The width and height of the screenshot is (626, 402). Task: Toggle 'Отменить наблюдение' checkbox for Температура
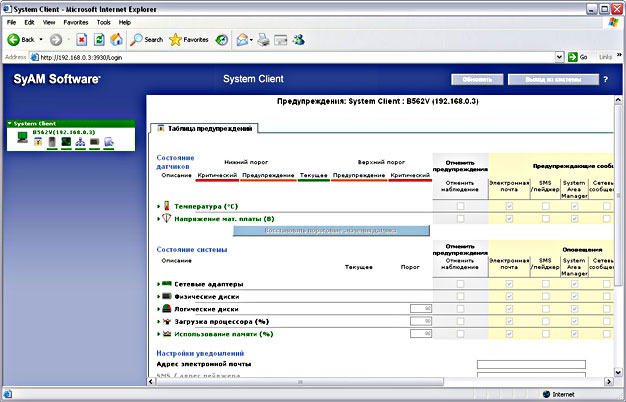(460, 206)
